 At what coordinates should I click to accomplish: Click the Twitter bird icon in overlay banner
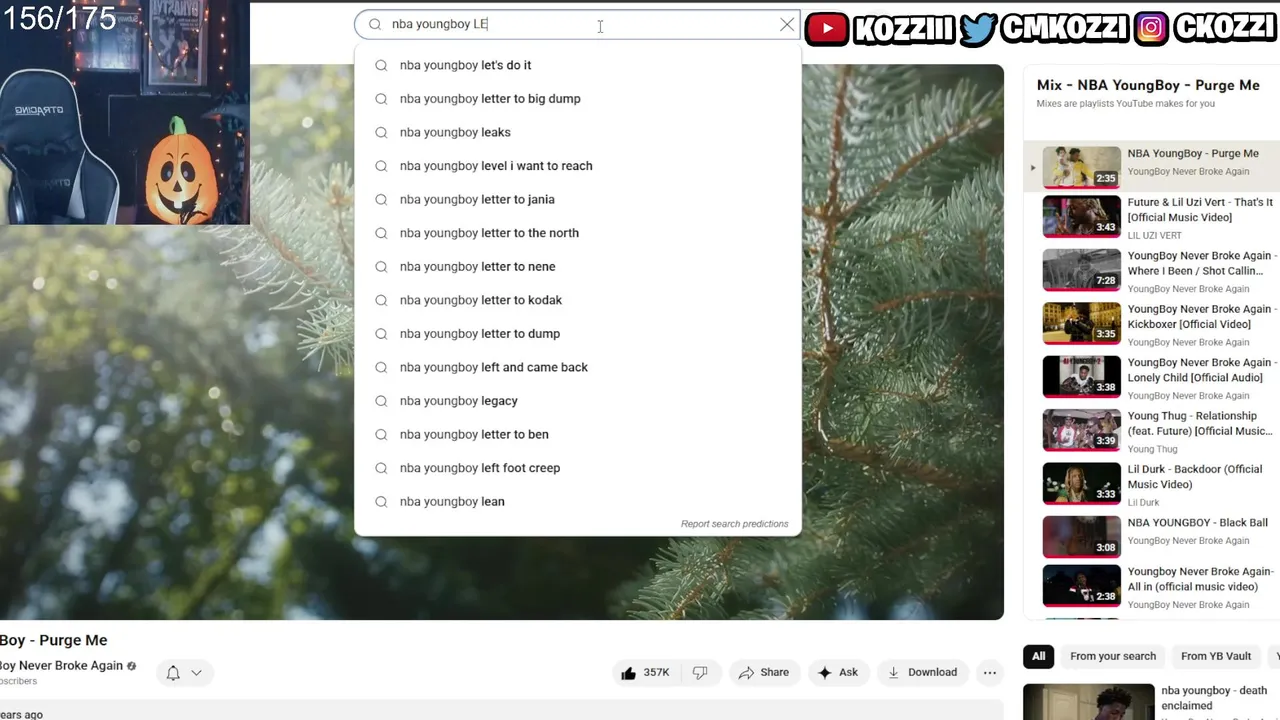click(977, 29)
